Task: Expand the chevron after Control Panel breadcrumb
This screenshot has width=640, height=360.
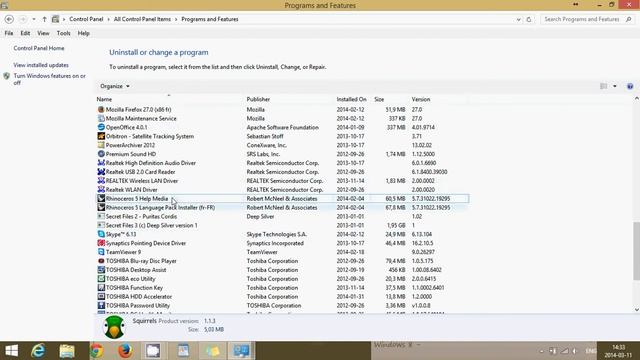Action: [x=109, y=19]
